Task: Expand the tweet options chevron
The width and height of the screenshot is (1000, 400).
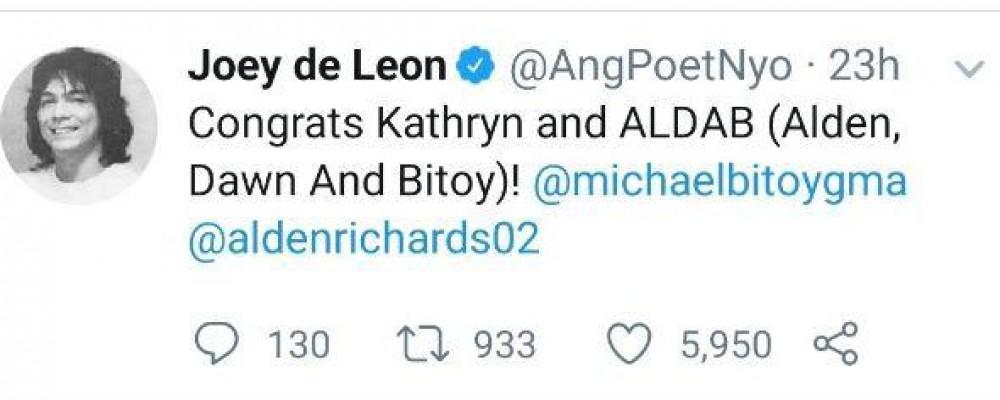Action: pos(968,70)
